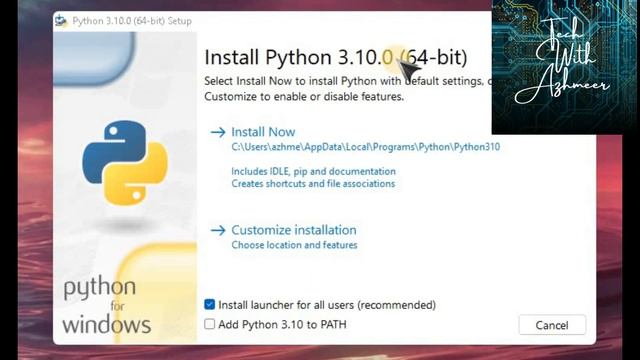Image resolution: width=640 pixels, height=360 pixels.
Task: Click 'Includes IDLE, pip and documentation' text
Action: [313, 171]
